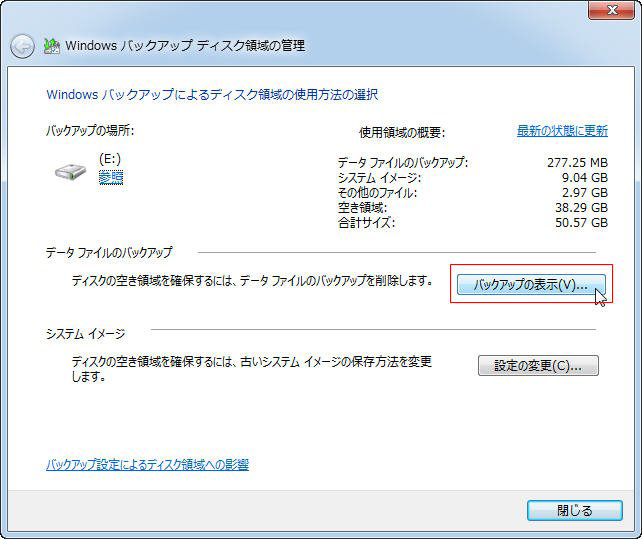Click the 合計サイズ: label
Screen dimensions: 642x539
[x=366, y=223]
